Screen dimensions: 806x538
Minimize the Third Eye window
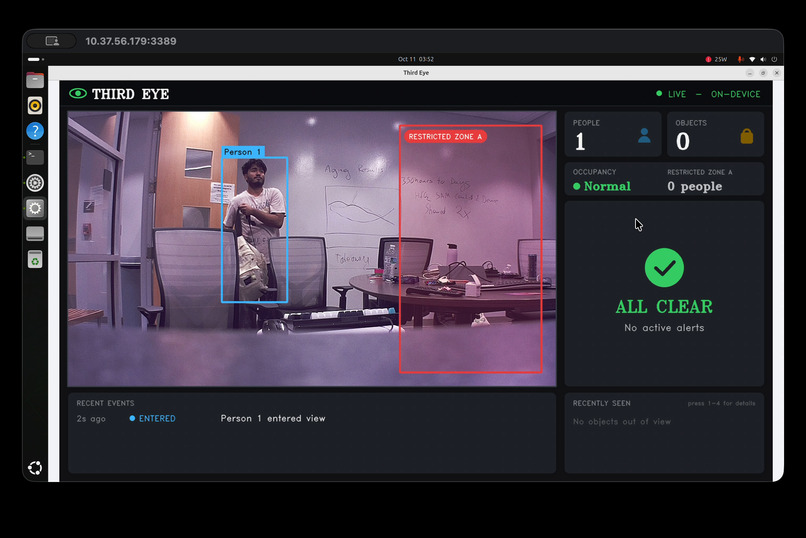750,73
